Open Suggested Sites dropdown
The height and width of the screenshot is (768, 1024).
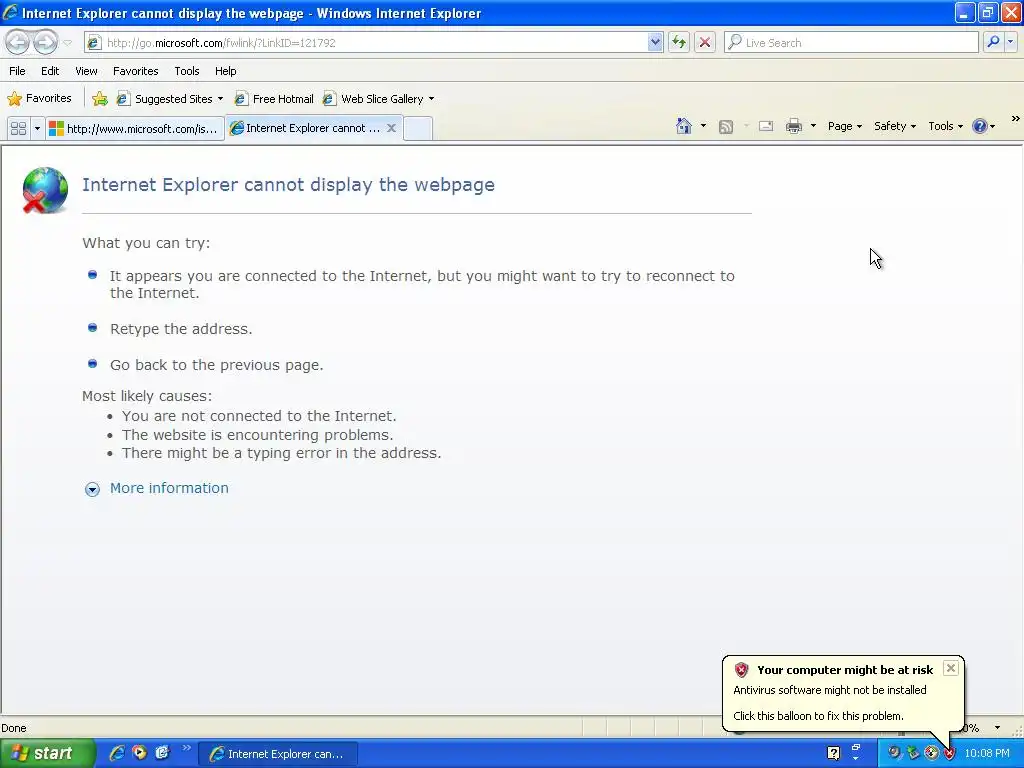point(170,99)
